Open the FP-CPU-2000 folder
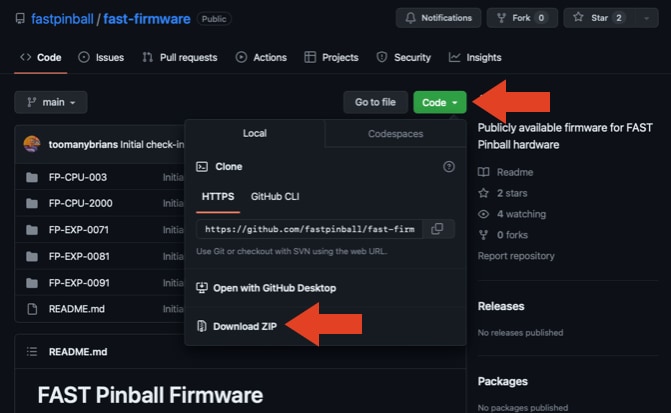Screen dimensions: 671x413 pyautogui.click(x=80, y=203)
